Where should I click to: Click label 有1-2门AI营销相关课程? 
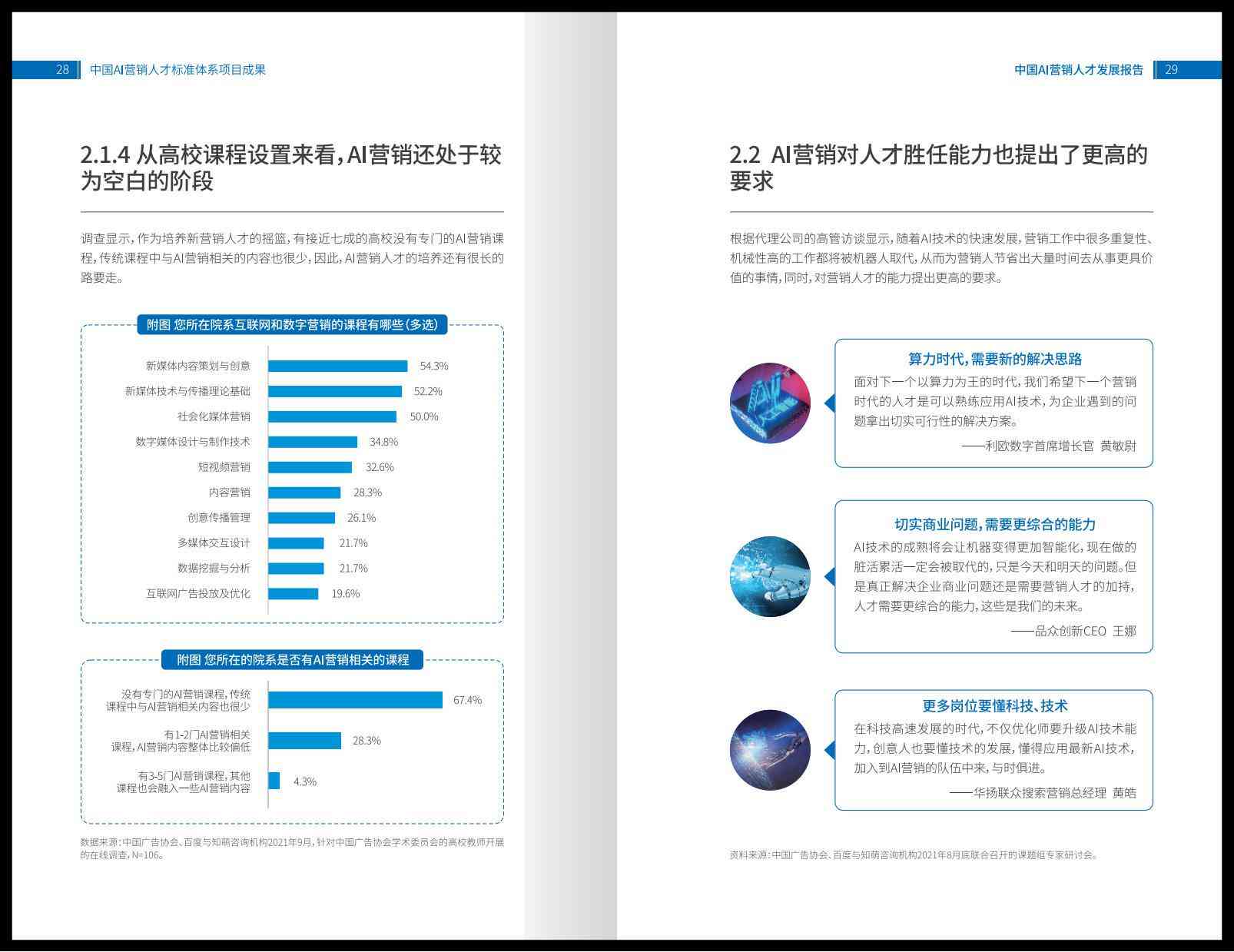[x=181, y=741]
